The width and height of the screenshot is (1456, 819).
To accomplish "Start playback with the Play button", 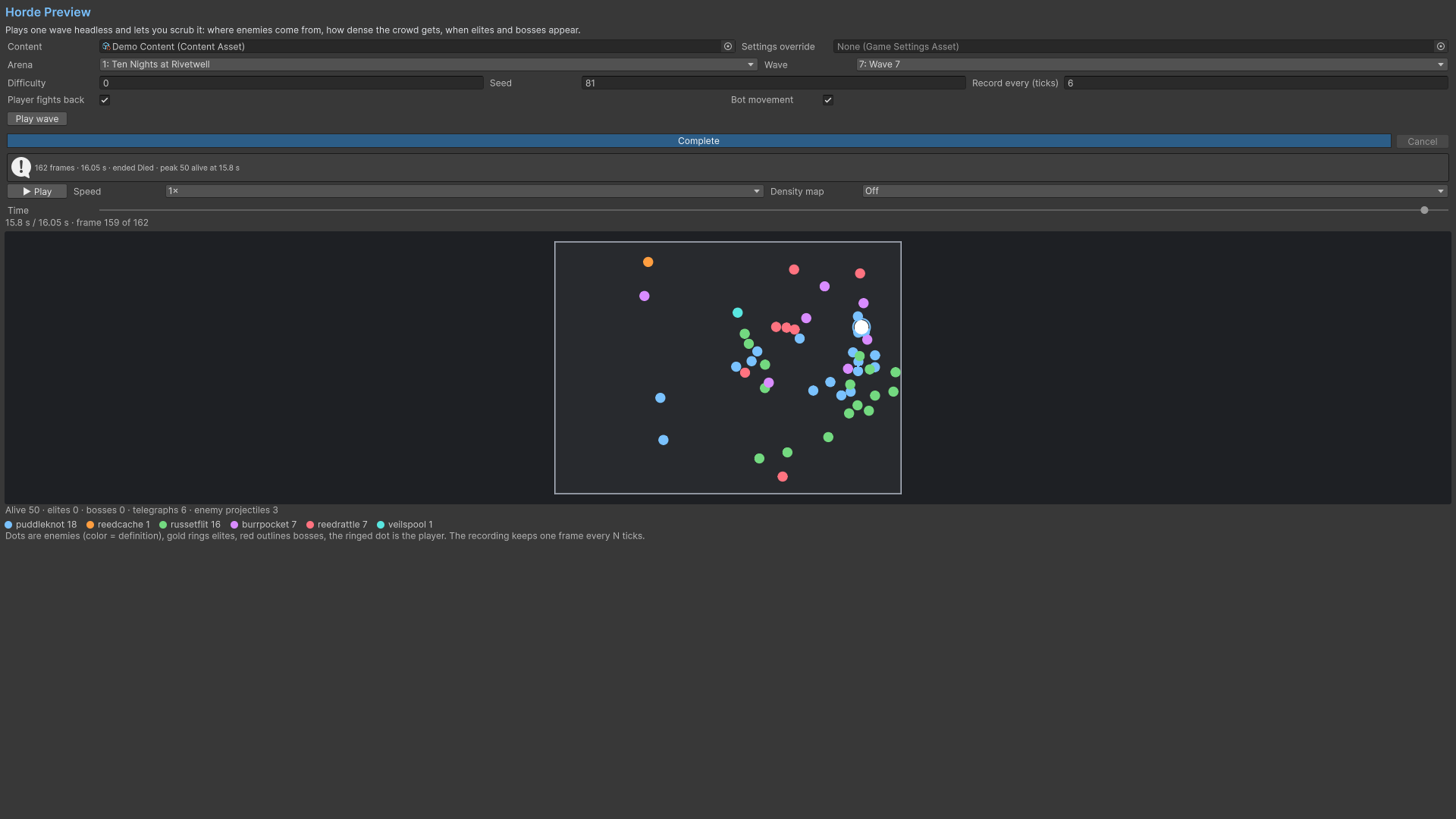I will 37,192.
